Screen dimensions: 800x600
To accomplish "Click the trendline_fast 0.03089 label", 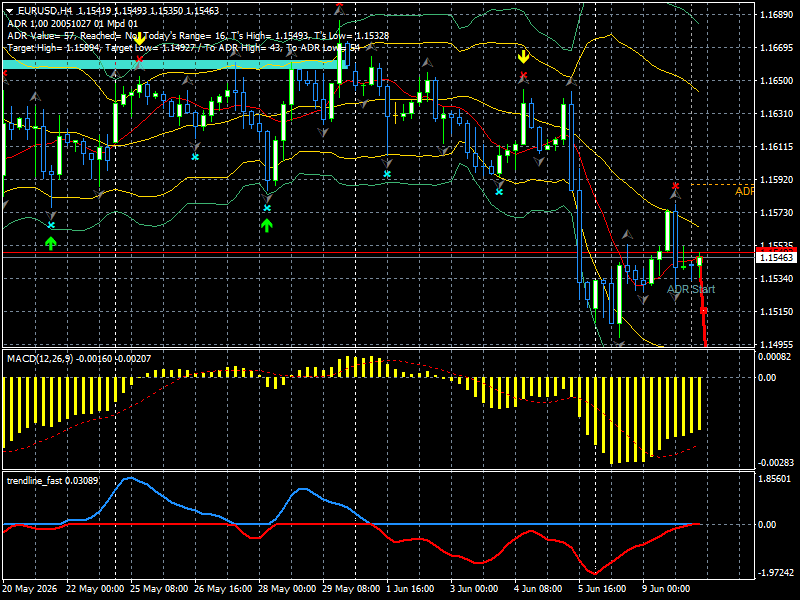I will click(53, 481).
